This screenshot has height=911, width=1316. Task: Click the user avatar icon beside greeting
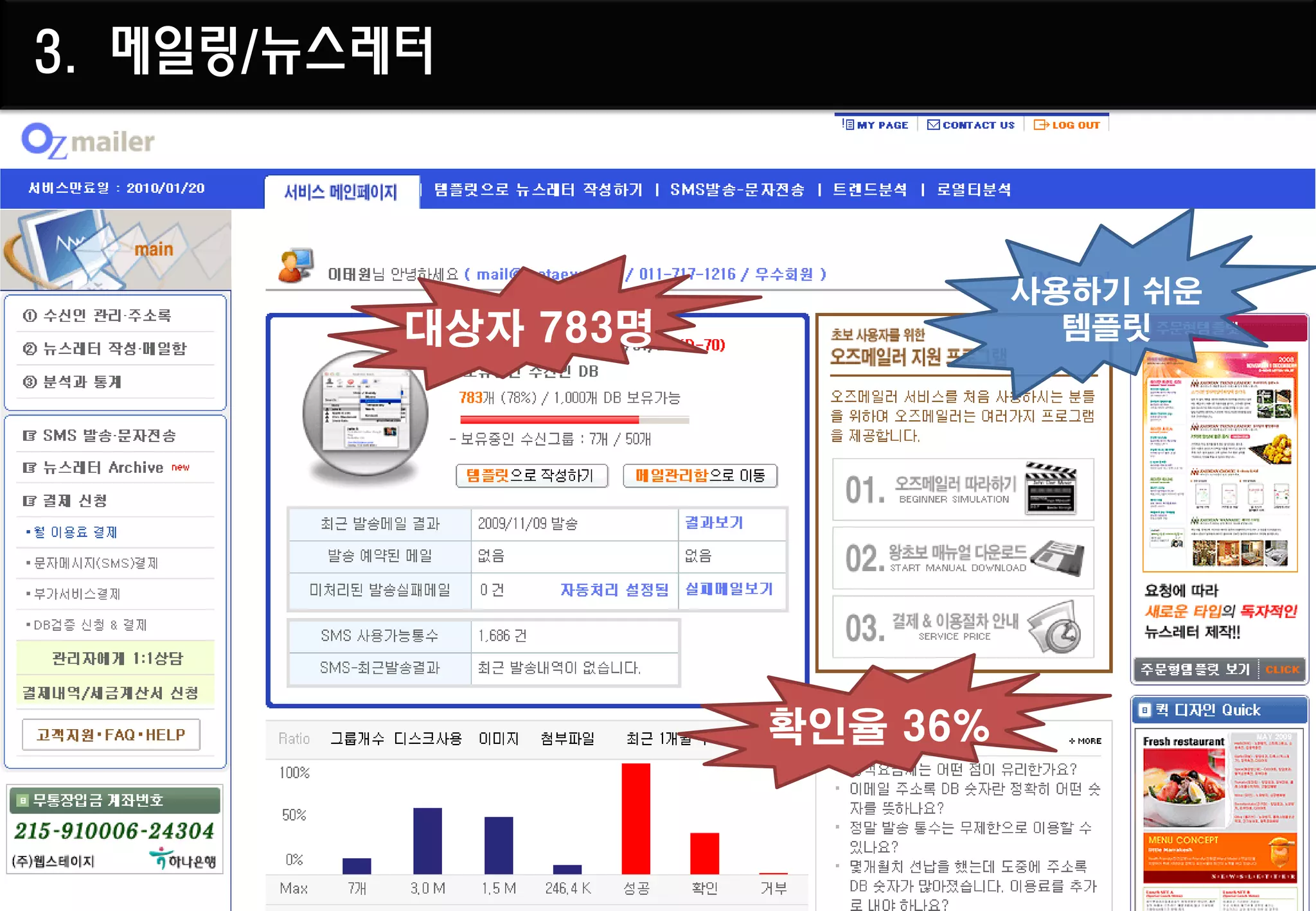tap(296, 265)
